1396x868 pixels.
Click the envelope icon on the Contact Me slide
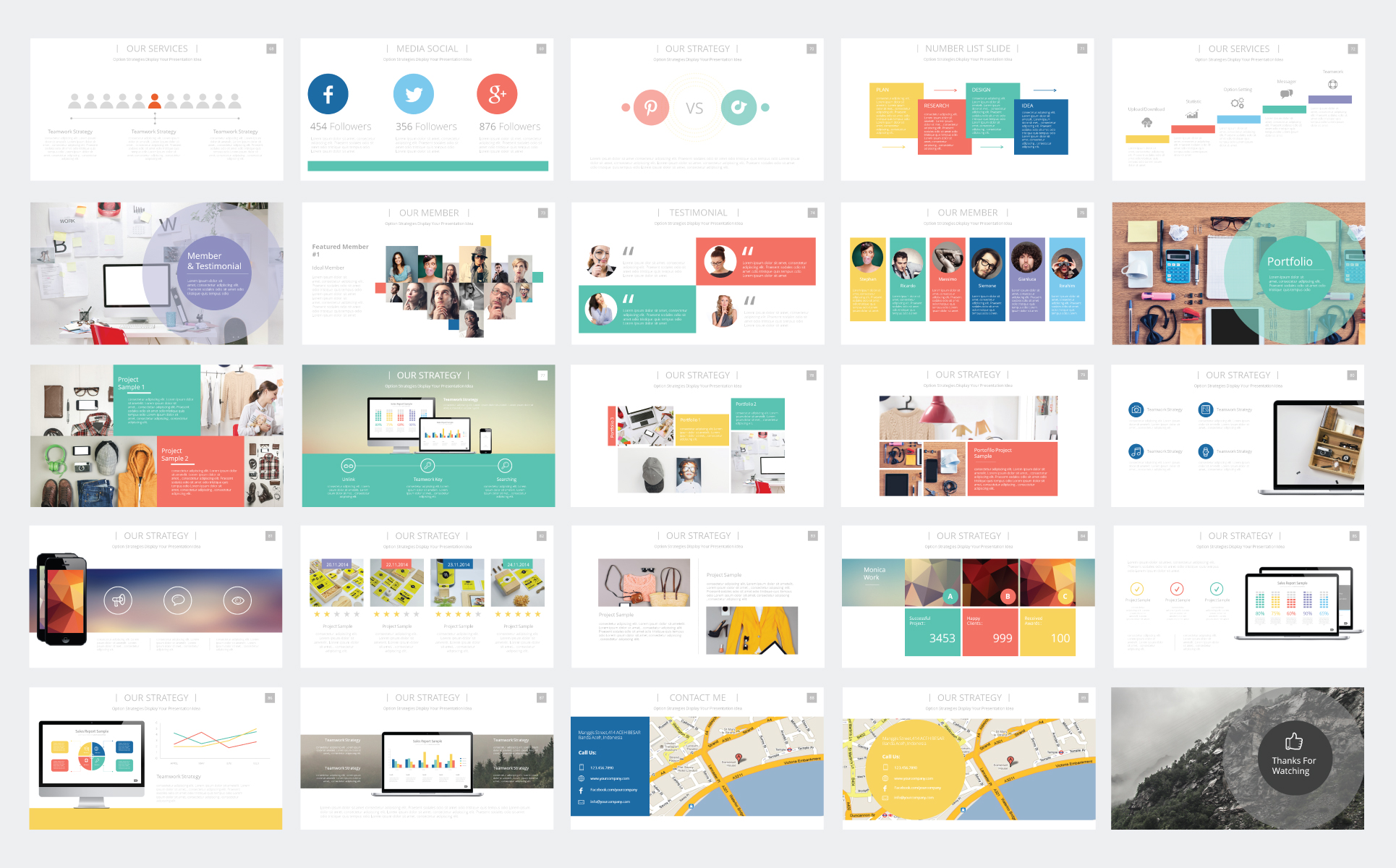(x=582, y=802)
